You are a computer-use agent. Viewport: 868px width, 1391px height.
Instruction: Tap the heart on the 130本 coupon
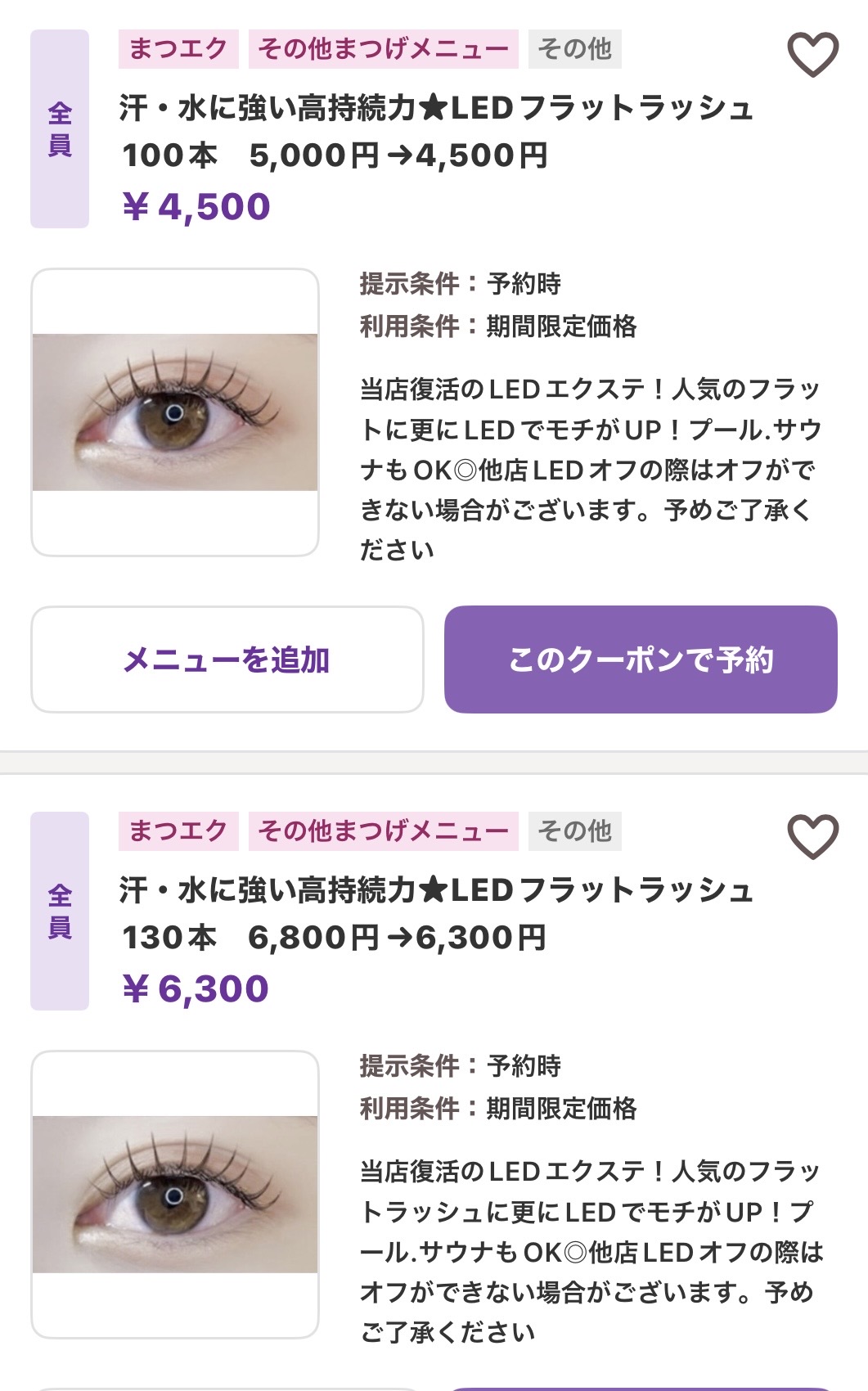tap(812, 836)
